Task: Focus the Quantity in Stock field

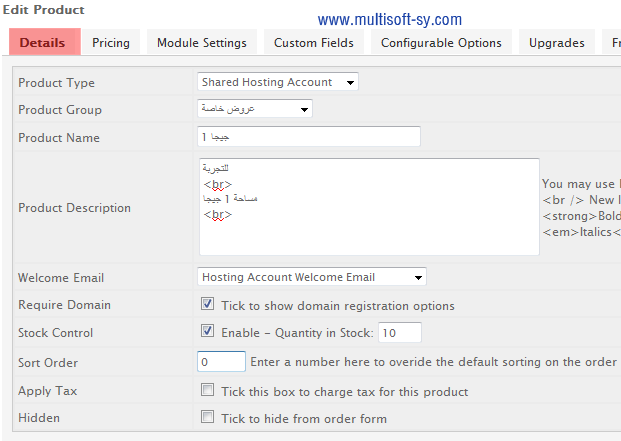Action: click(400, 333)
